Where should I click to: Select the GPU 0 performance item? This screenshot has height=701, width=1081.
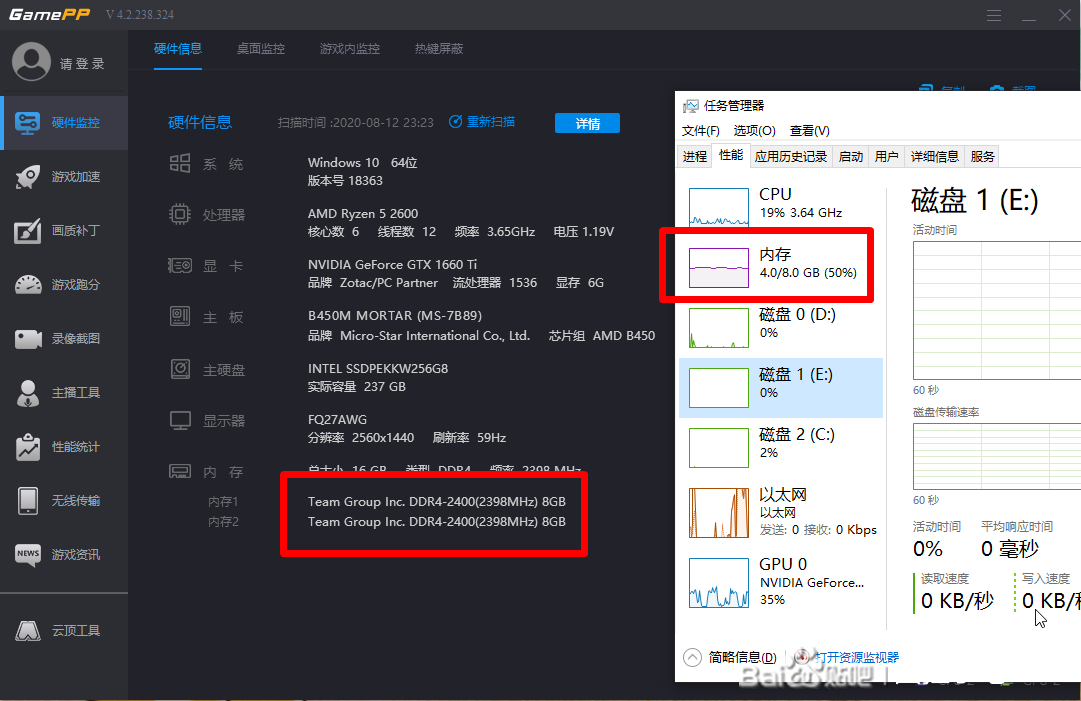tap(780, 582)
